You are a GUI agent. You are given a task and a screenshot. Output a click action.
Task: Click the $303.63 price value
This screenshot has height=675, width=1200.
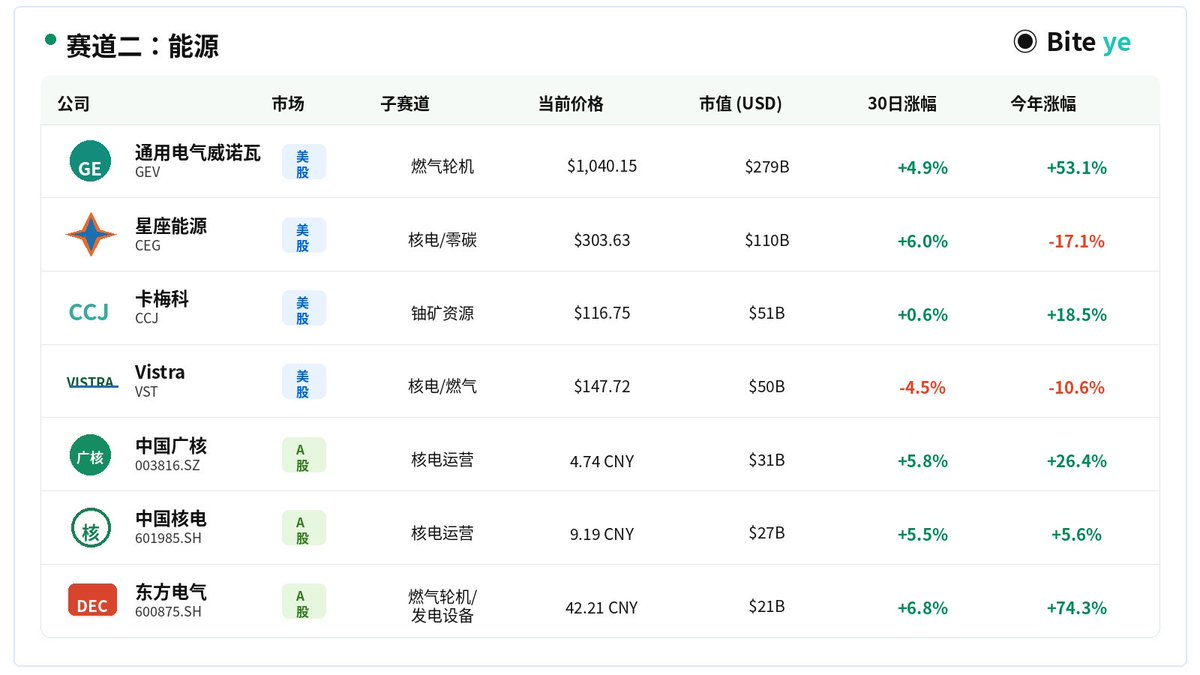pos(602,240)
